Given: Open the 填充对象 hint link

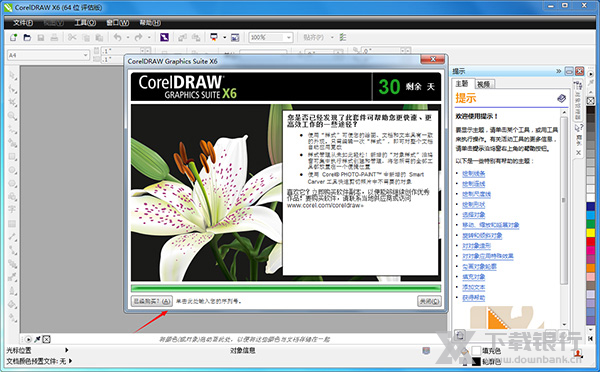Looking at the screenshot, I should pos(473,277).
